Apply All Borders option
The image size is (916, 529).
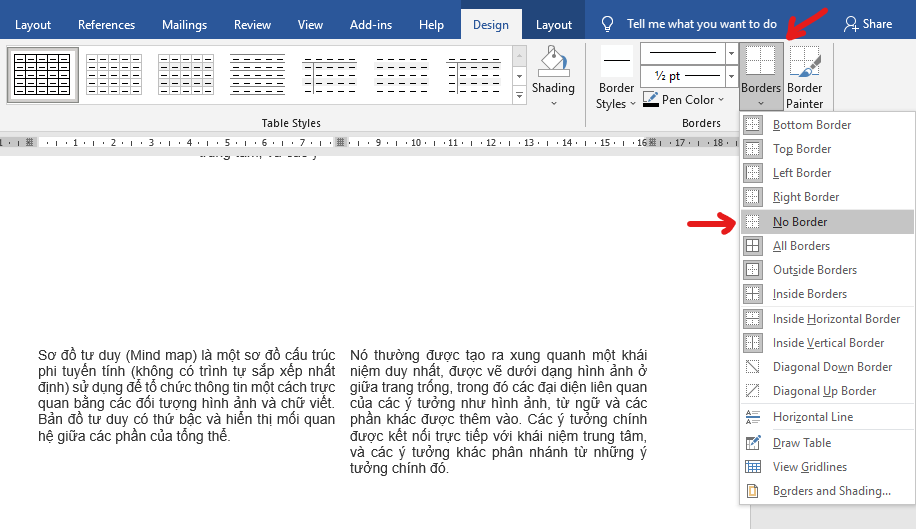pos(801,246)
